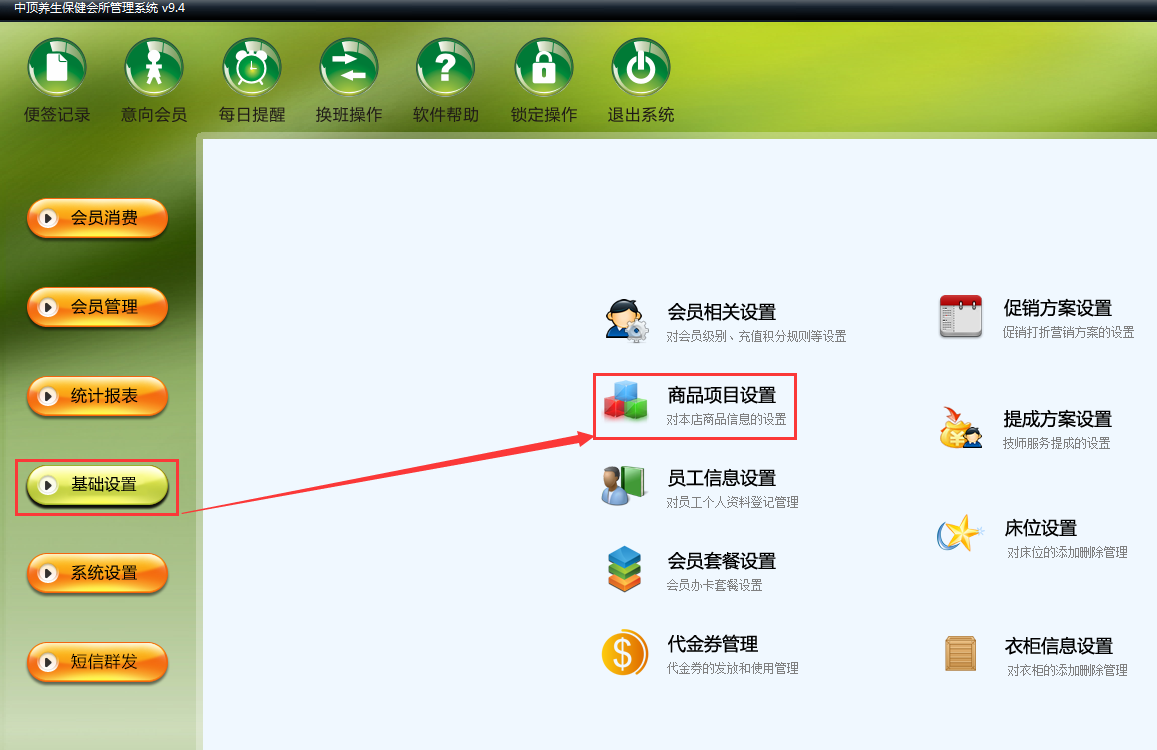Open 短信群发 sidebar button
The width and height of the screenshot is (1157, 750).
[x=97, y=662]
